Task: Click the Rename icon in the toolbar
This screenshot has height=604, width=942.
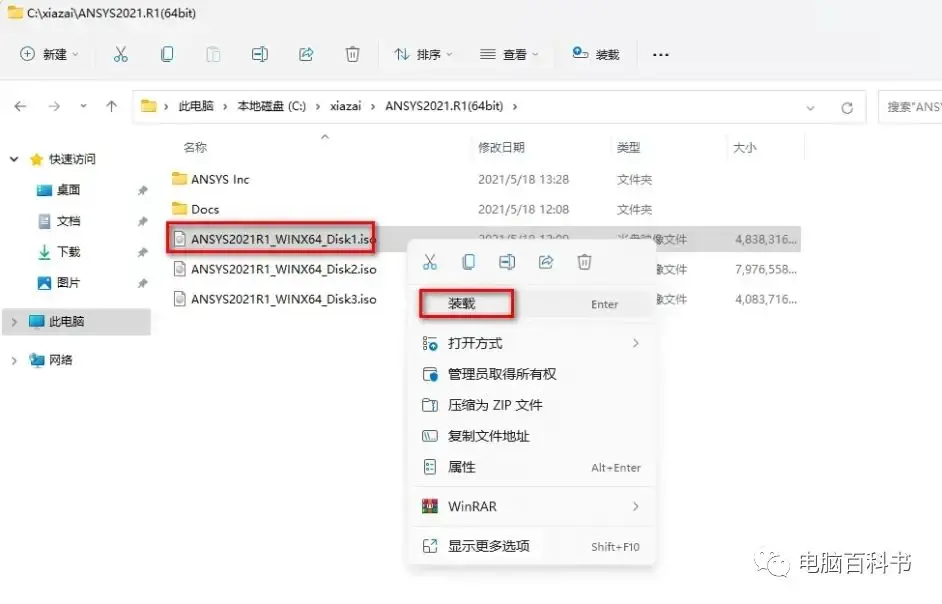Action: point(260,55)
